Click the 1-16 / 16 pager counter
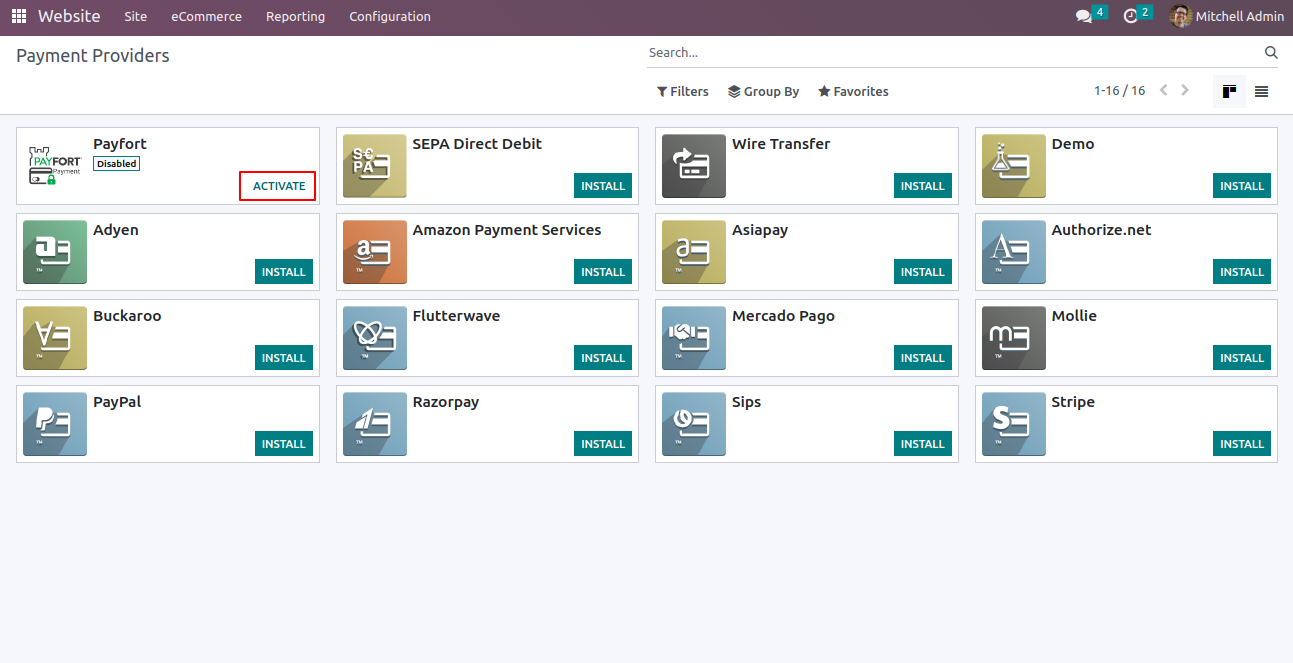The height and width of the screenshot is (663, 1293). [1119, 91]
